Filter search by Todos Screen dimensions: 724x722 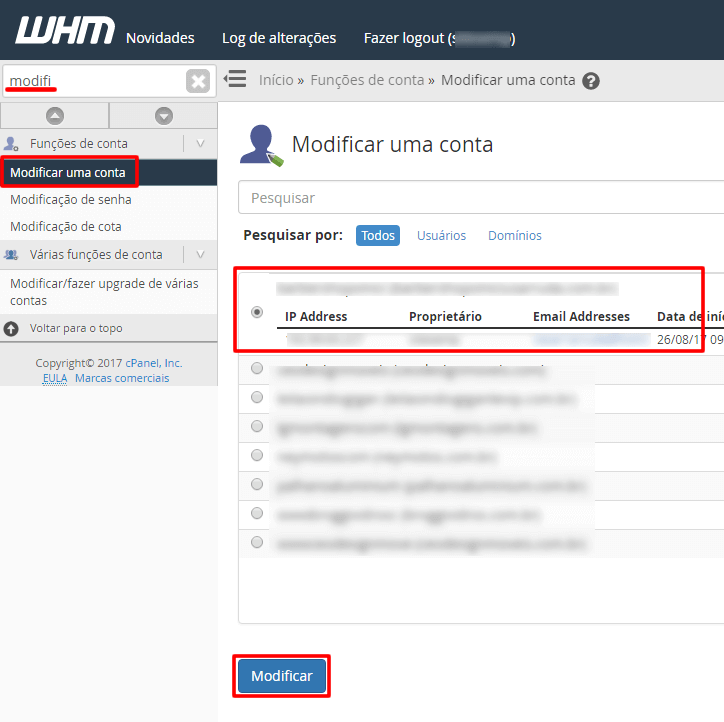pyautogui.click(x=378, y=235)
